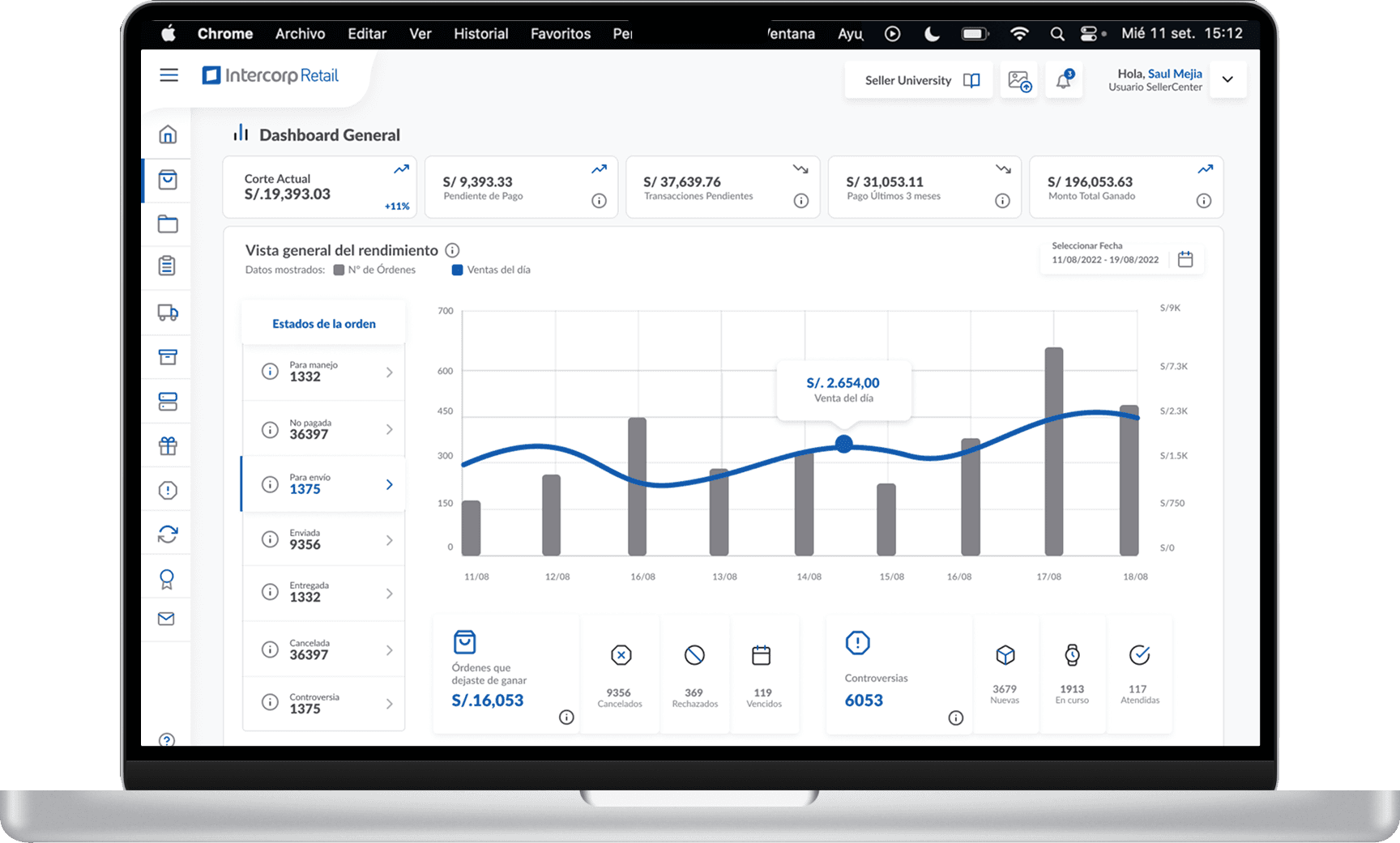The width and height of the screenshot is (1400, 843).
Task: Open the notifications bell icon
Action: click(x=1064, y=80)
